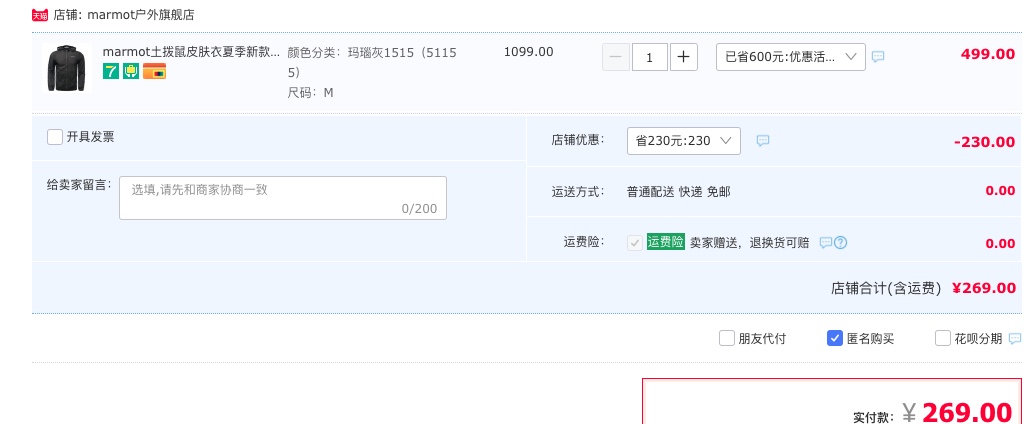
Task: Open the 省230元 store discount dropdown
Action: 684,141
